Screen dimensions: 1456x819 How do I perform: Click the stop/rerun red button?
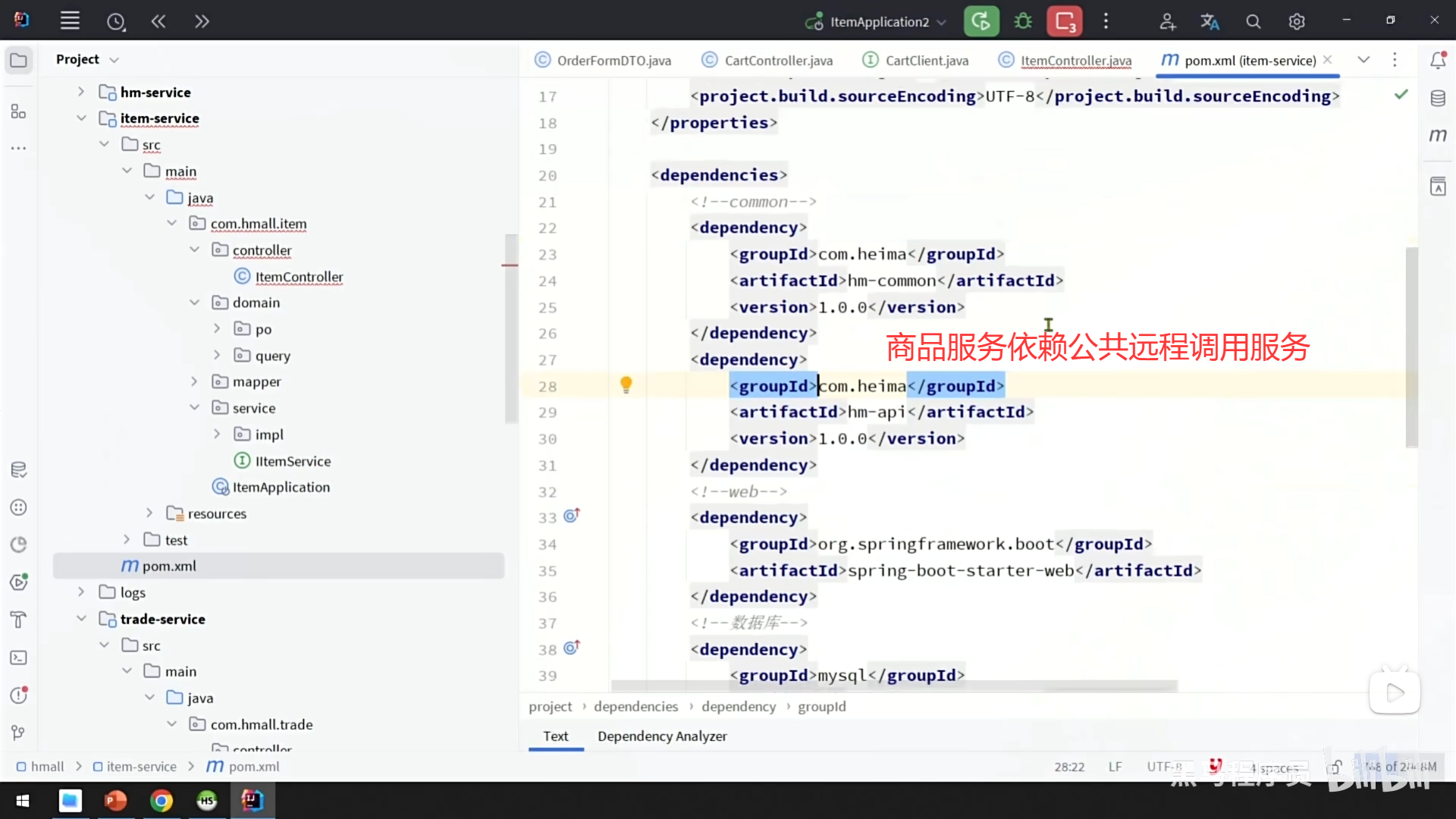1065,21
